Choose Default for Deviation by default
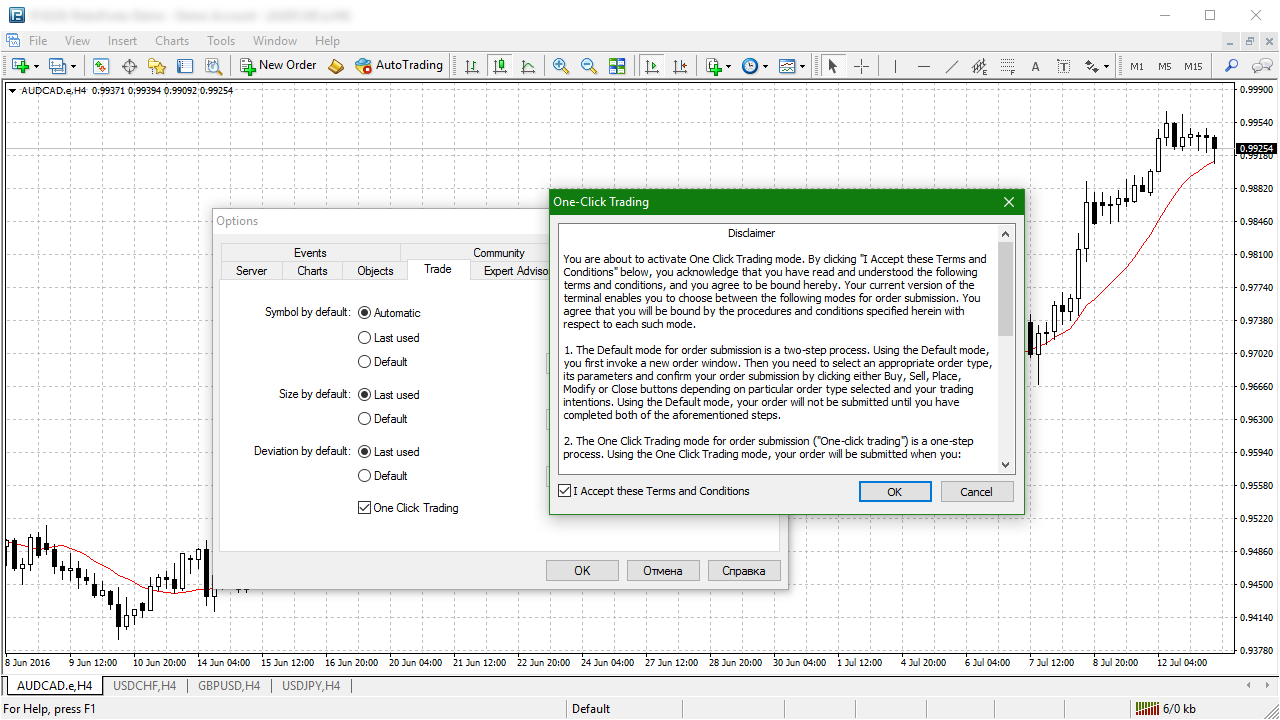Screen dimensions: 1280x720 (x=365, y=476)
